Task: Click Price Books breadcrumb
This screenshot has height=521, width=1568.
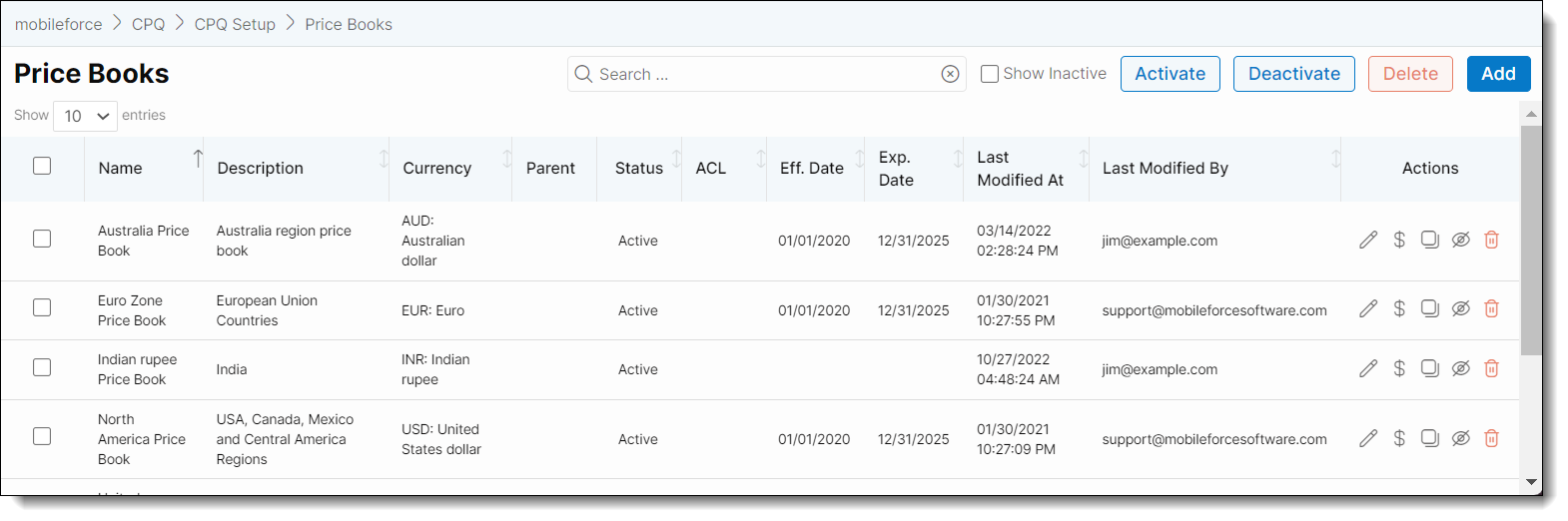Action: [x=349, y=24]
